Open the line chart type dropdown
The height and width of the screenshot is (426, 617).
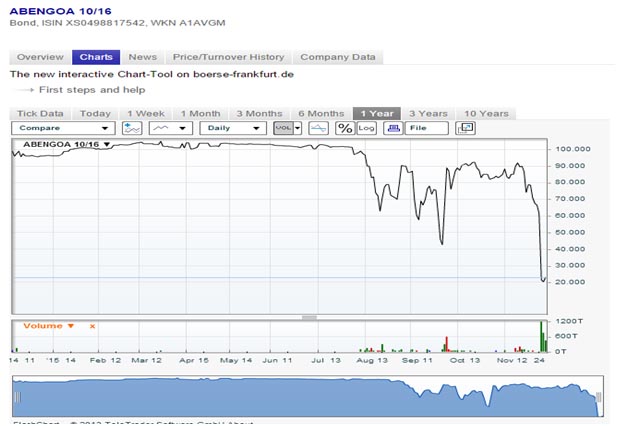171,128
